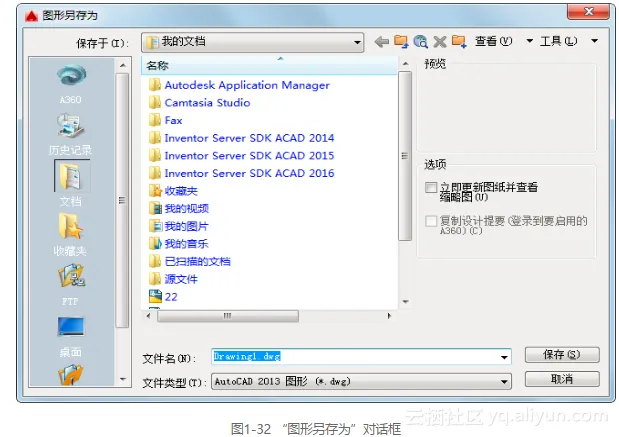Click file list scroll-down arrow
Screen dimensions: 619x437
click(405, 302)
